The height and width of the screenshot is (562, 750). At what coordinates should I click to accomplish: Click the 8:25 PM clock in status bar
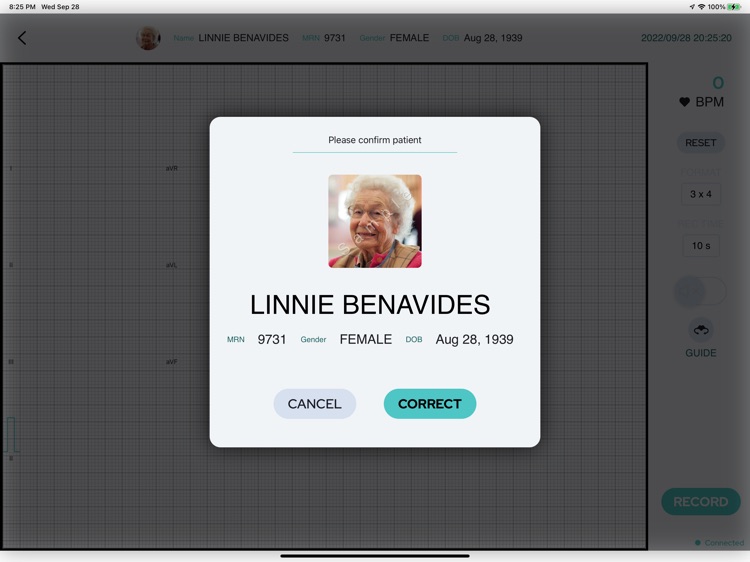point(22,7)
